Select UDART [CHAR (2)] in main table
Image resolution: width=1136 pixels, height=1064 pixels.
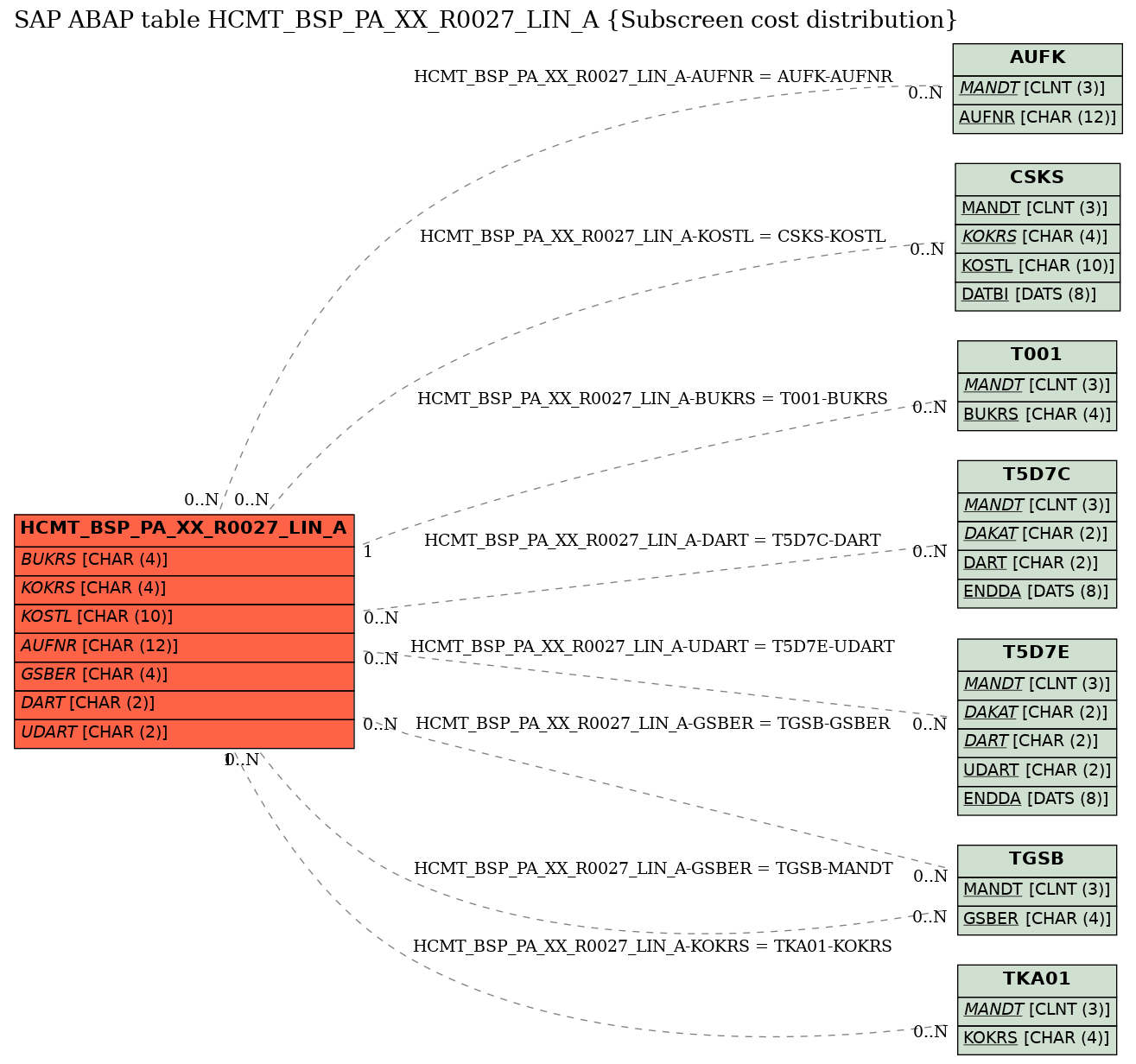coord(184,733)
